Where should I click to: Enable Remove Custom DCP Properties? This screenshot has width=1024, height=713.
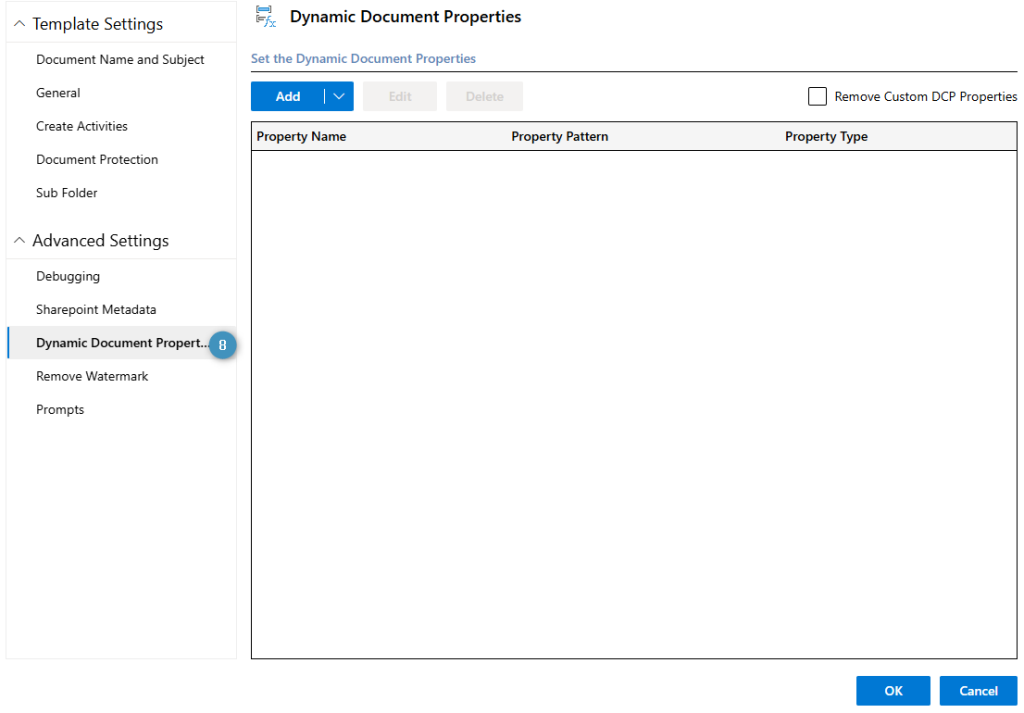pyautogui.click(x=817, y=96)
